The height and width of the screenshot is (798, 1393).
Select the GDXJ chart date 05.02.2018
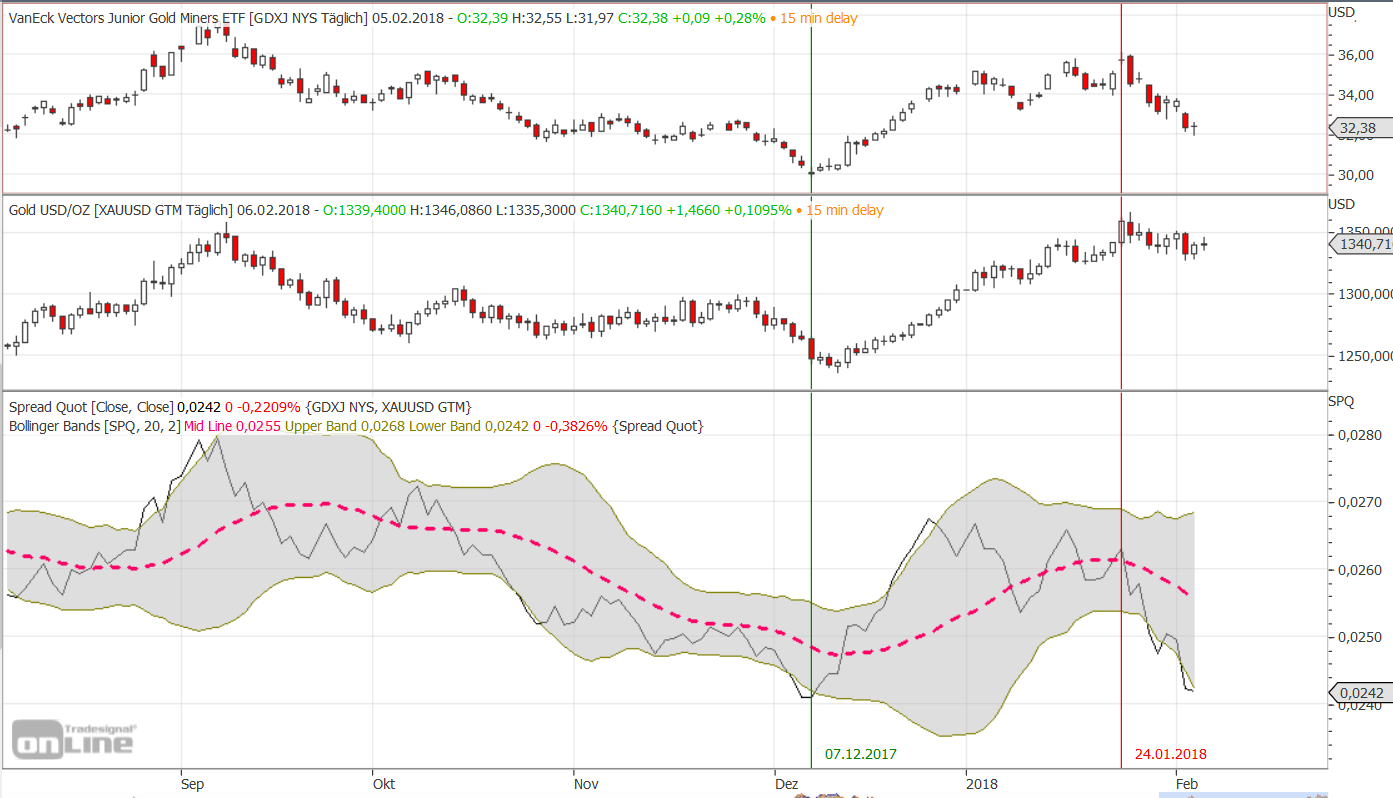[x=409, y=18]
